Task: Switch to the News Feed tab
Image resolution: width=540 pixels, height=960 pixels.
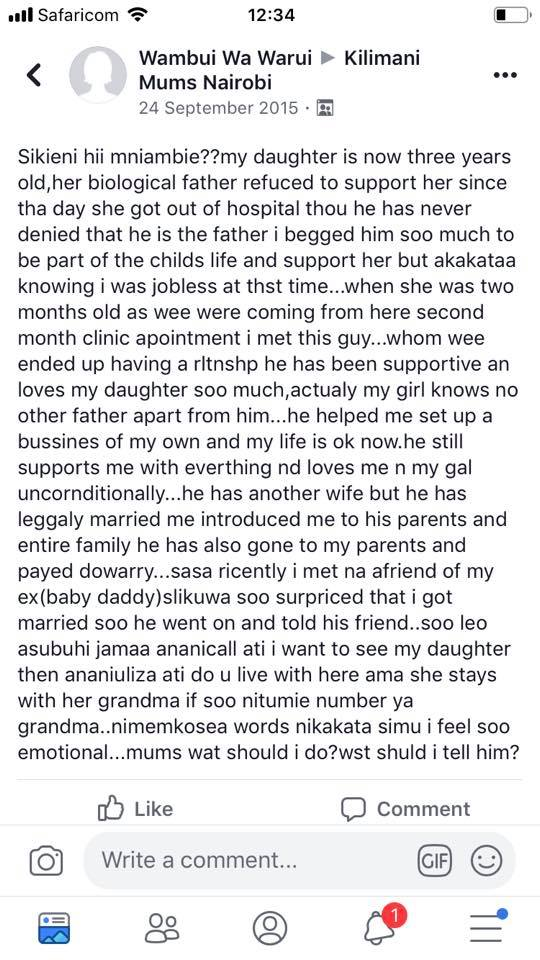Action: point(54,928)
